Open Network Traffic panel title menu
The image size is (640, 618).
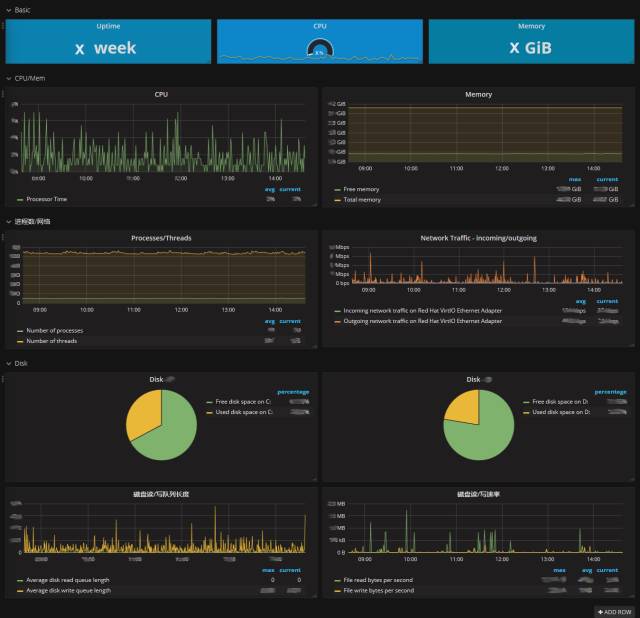[478, 238]
